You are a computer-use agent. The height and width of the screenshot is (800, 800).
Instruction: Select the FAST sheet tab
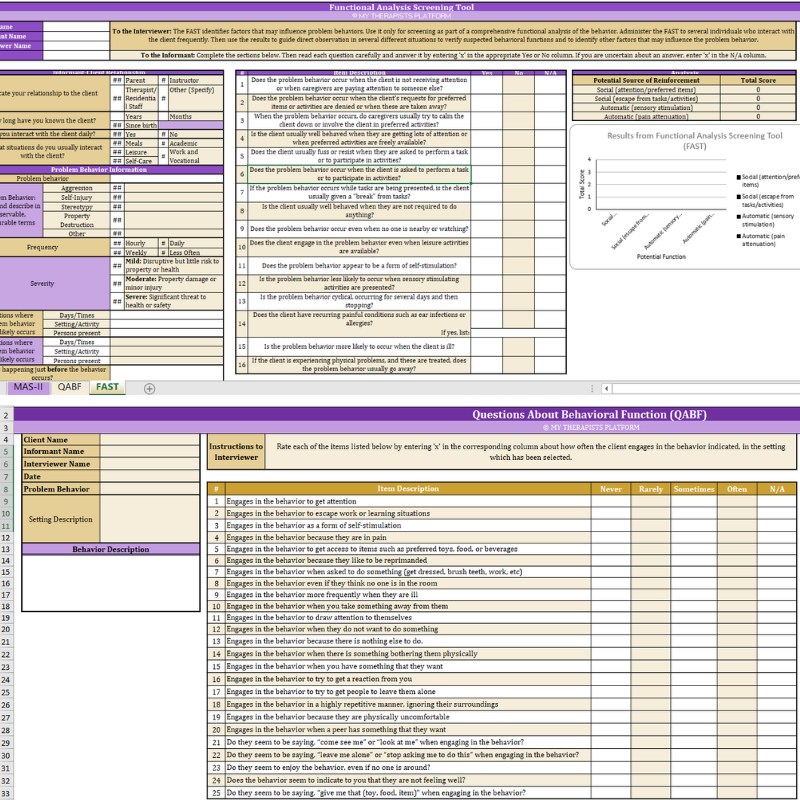tap(107, 387)
